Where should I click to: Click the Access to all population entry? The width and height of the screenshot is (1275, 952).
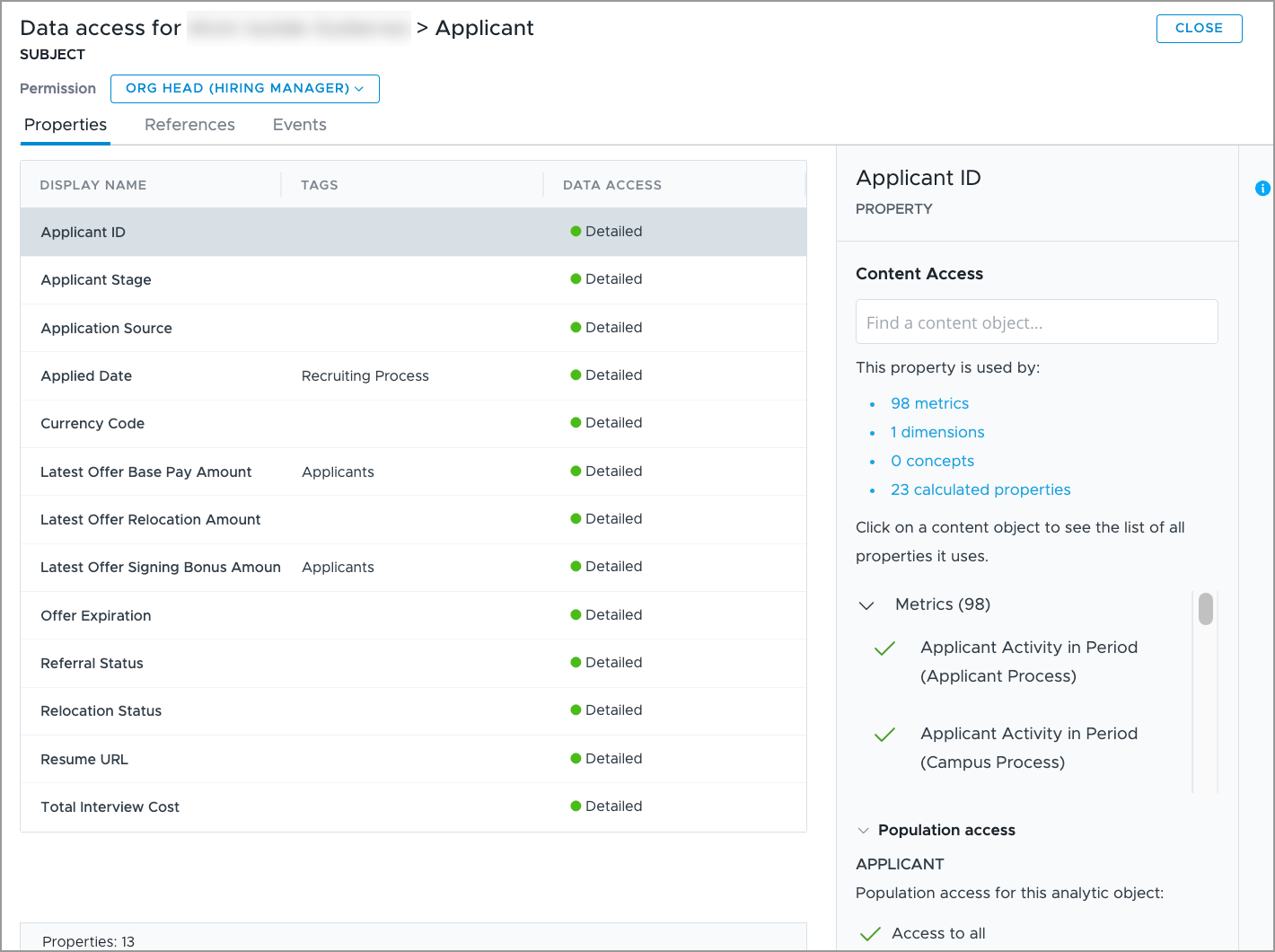[938, 933]
